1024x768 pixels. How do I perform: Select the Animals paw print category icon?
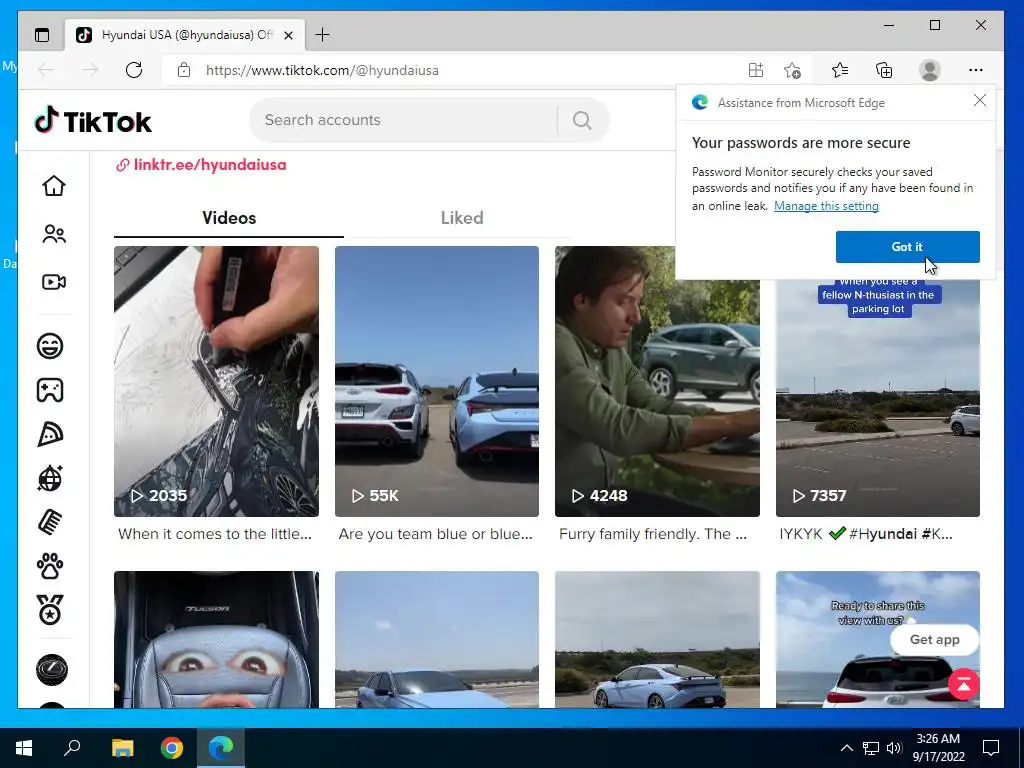[x=50, y=566]
